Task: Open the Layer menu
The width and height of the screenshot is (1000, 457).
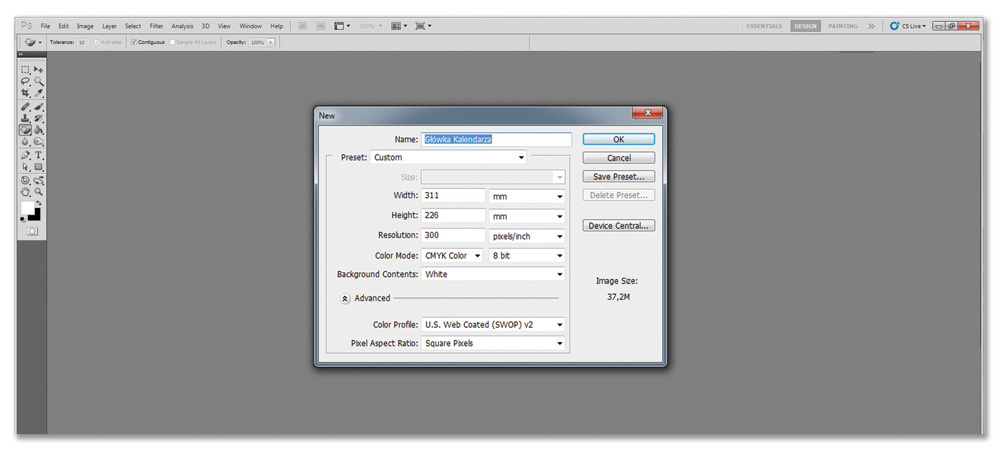Action: (110, 26)
